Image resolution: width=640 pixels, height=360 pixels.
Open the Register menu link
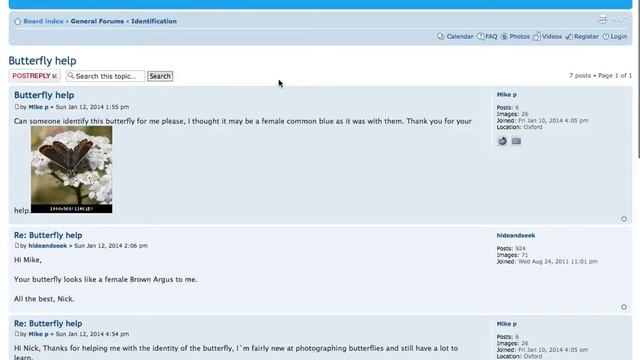pos(586,37)
